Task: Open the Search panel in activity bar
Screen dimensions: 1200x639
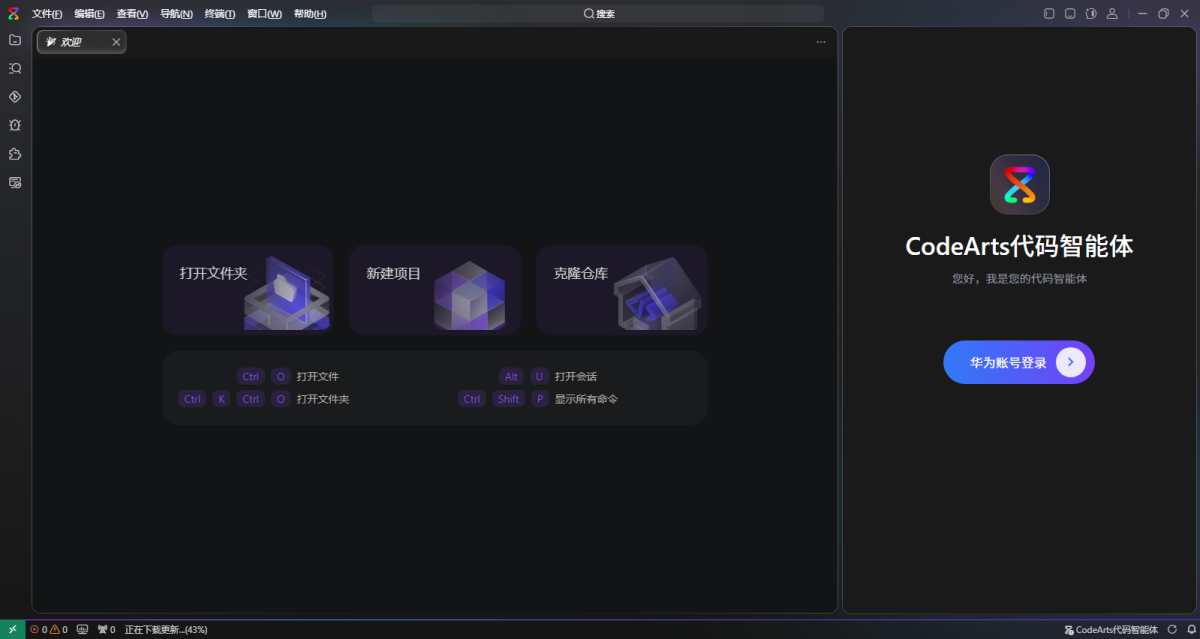Action: click(15, 69)
